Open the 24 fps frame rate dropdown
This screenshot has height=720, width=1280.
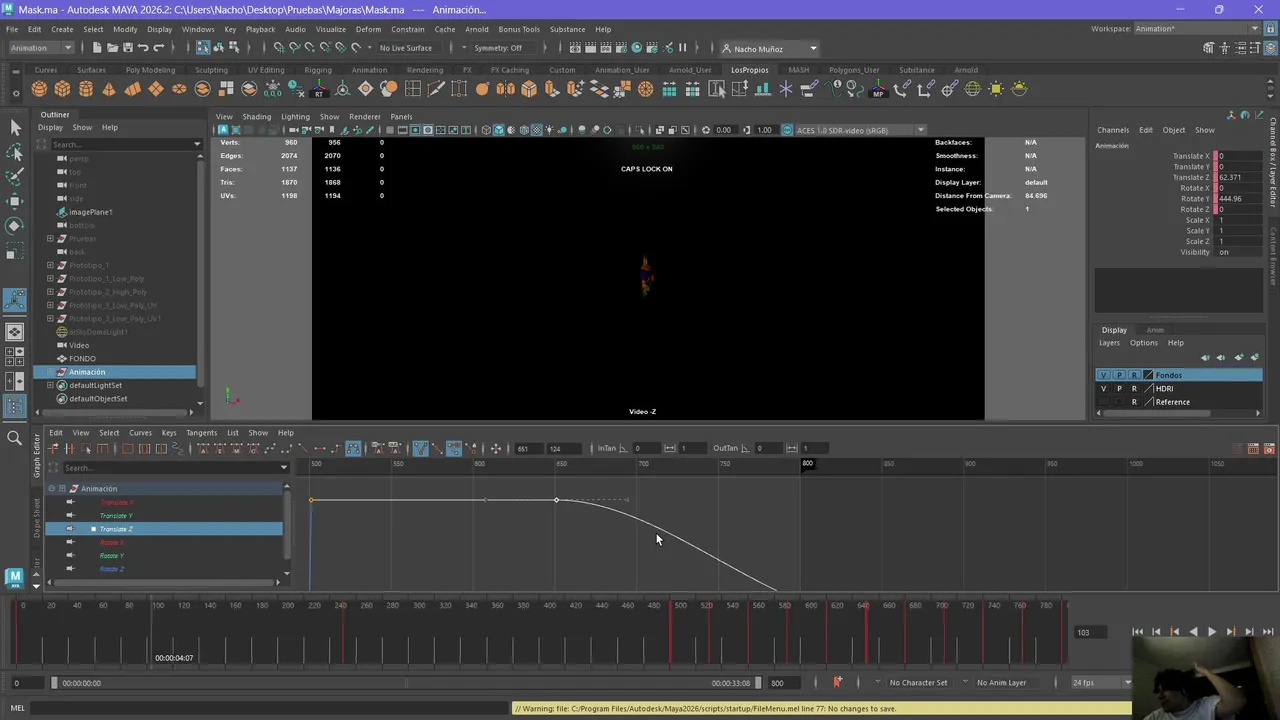pos(1101,682)
